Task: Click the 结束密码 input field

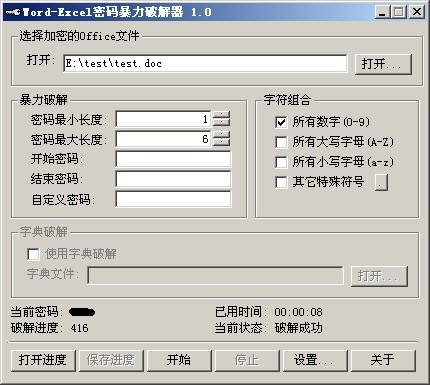Action: click(173, 179)
